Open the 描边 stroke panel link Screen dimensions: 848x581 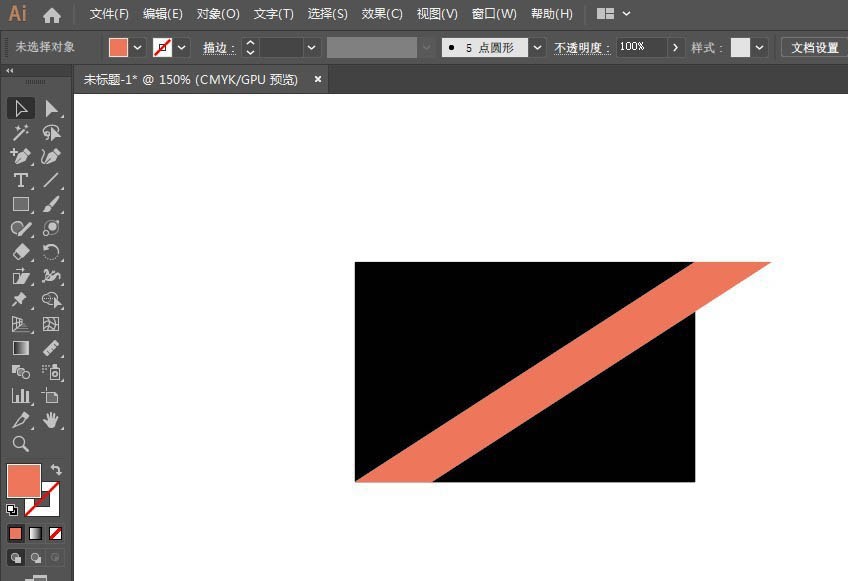click(219, 48)
